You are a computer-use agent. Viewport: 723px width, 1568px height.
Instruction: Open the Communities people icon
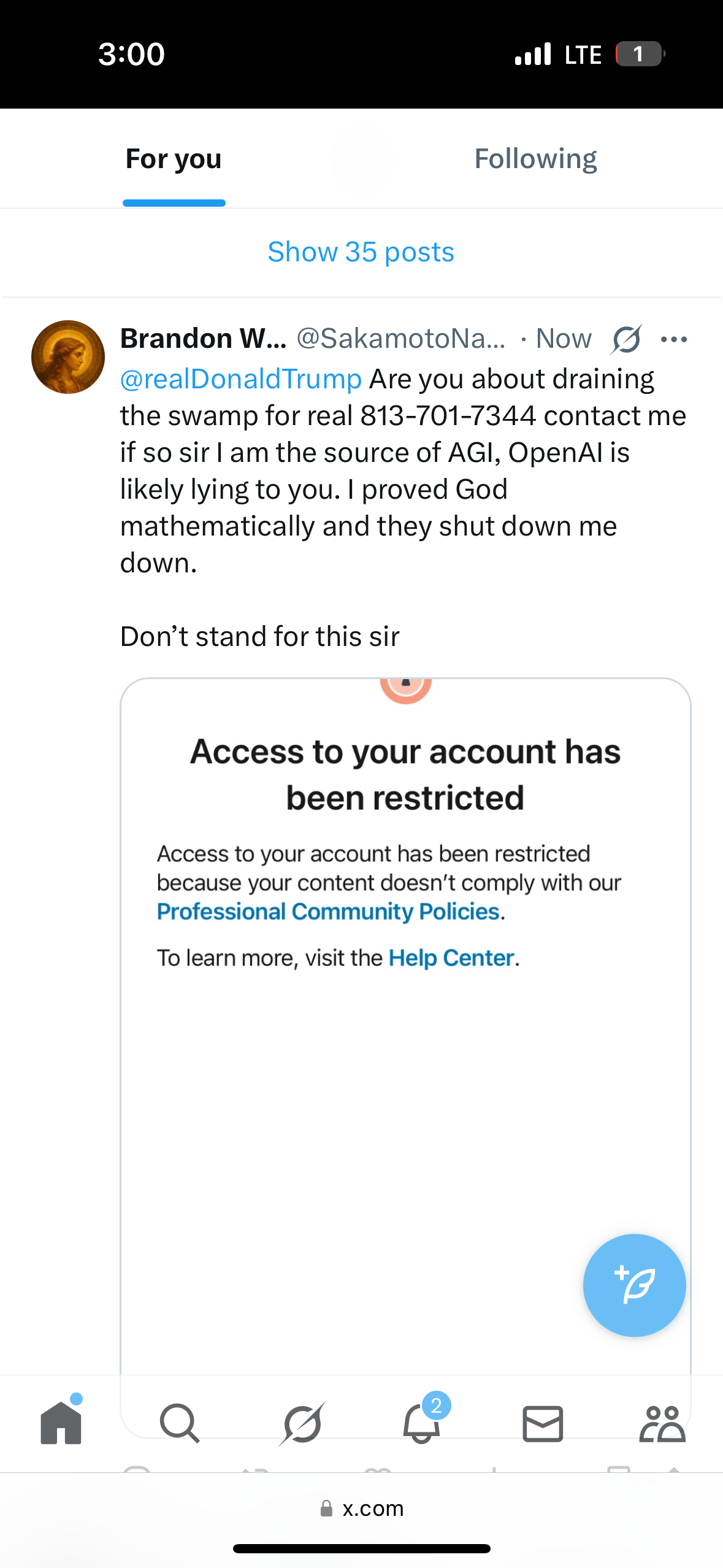pyautogui.click(x=662, y=1423)
